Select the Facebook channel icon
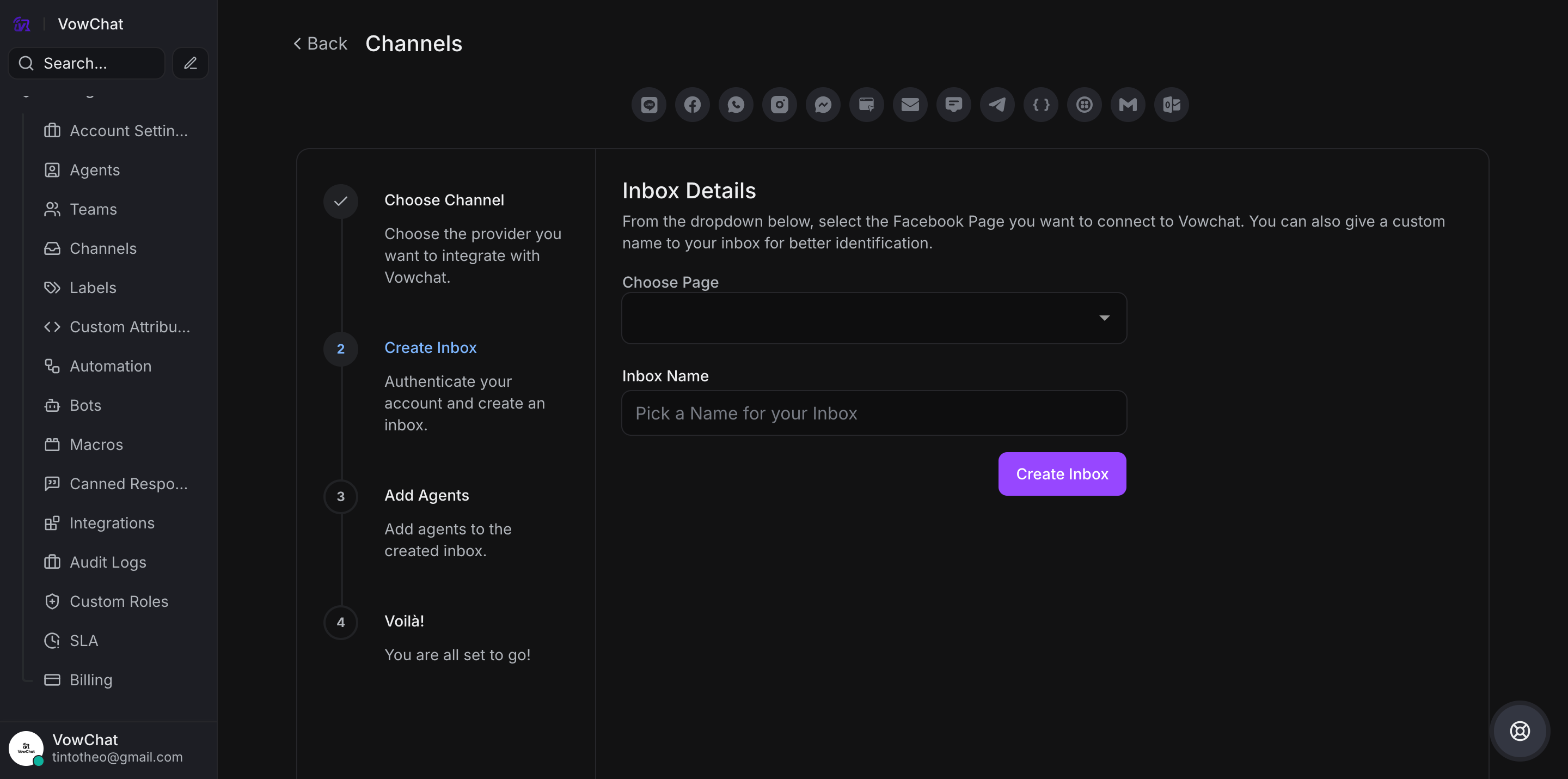 pyautogui.click(x=692, y=105)
